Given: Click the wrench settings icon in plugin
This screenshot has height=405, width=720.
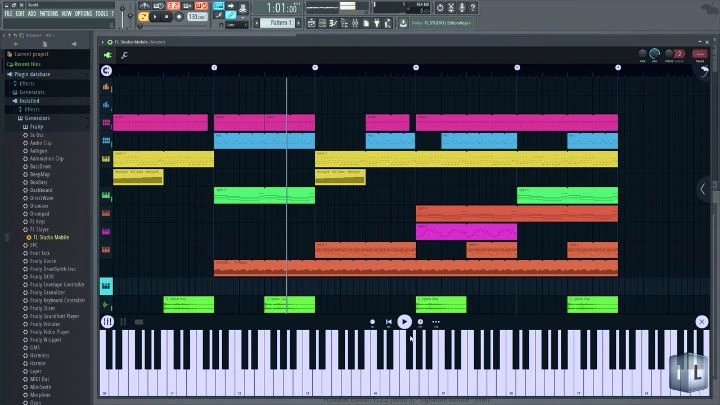Looking at the screenshot, I should coord(124,56).
